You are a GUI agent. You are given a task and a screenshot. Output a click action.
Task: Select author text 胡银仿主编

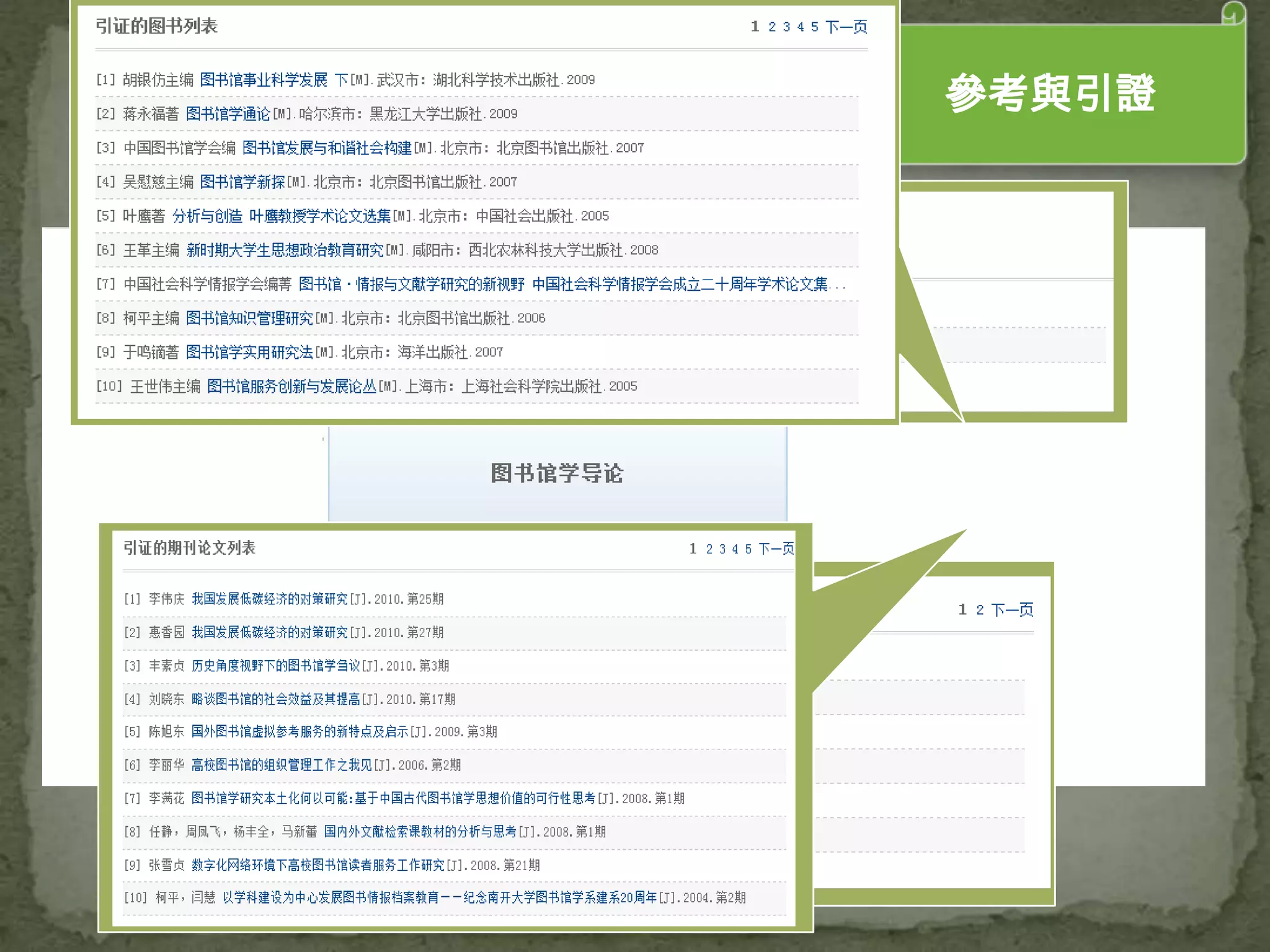click(158, 80)
